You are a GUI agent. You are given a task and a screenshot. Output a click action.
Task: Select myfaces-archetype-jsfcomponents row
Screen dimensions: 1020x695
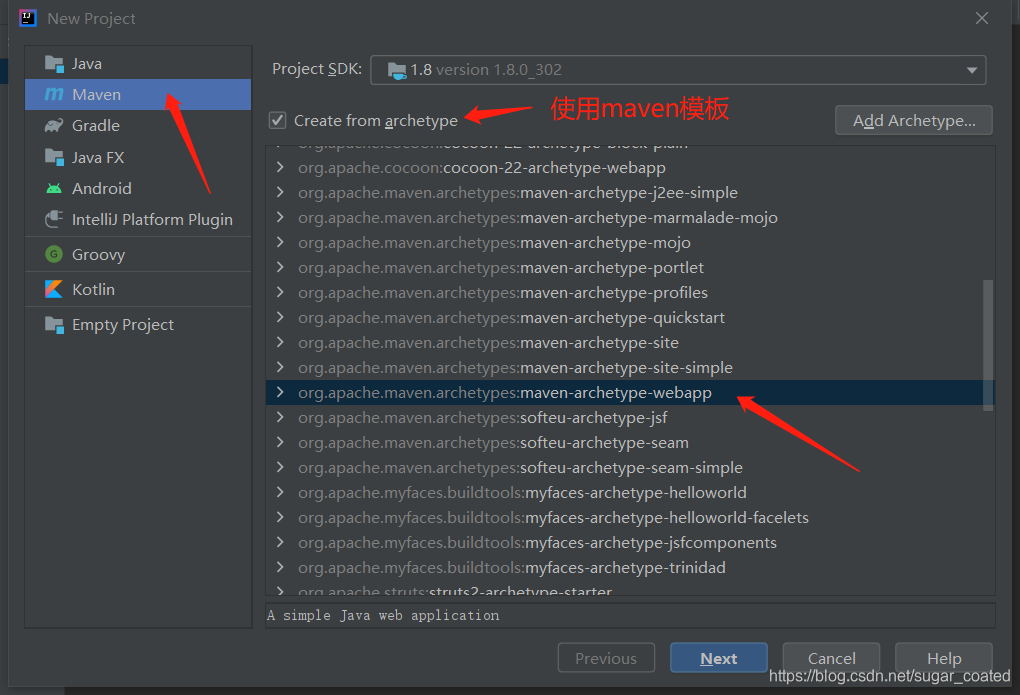pos(630,542)
